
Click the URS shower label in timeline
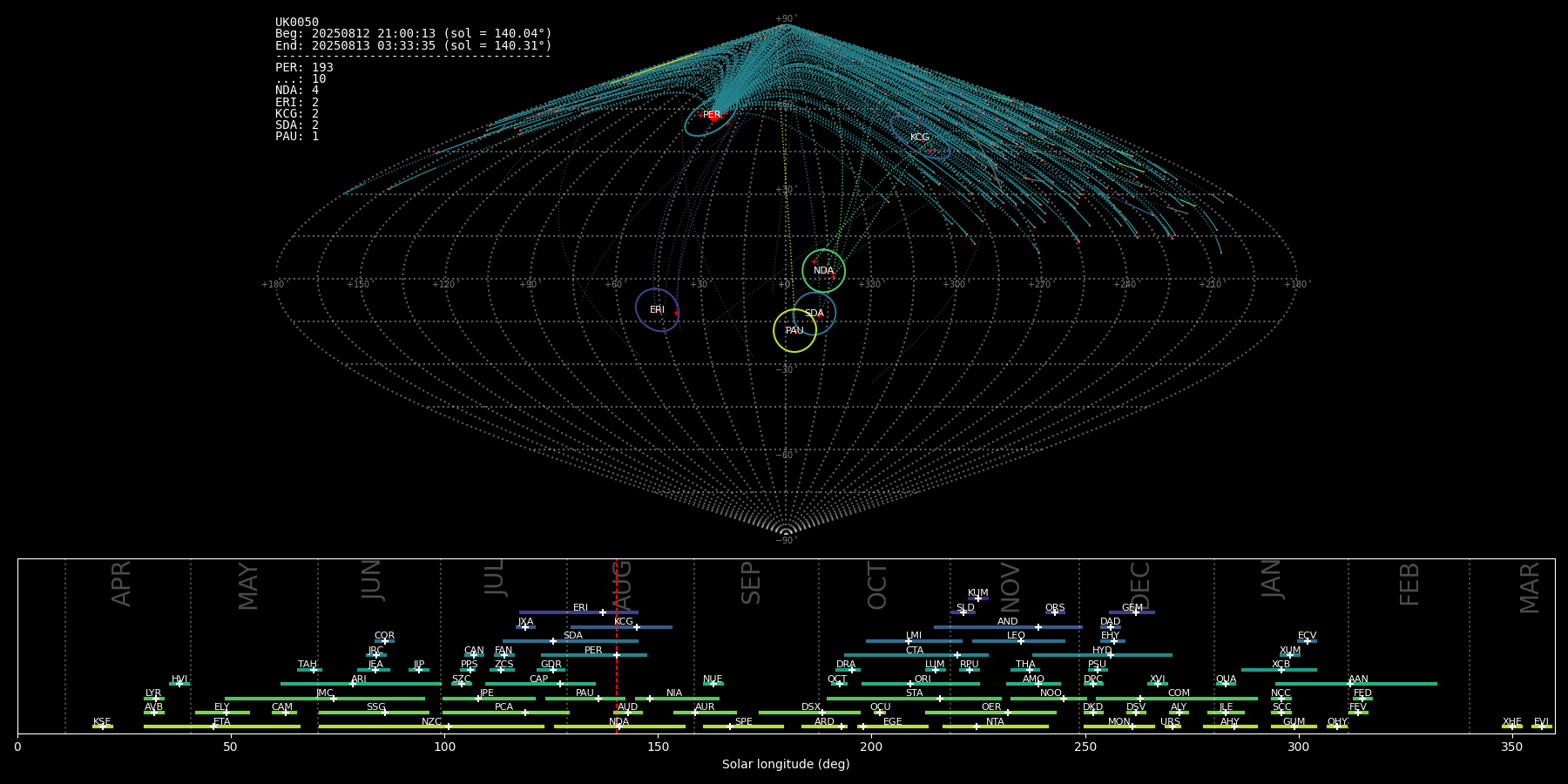click(x=1170, y=722)
